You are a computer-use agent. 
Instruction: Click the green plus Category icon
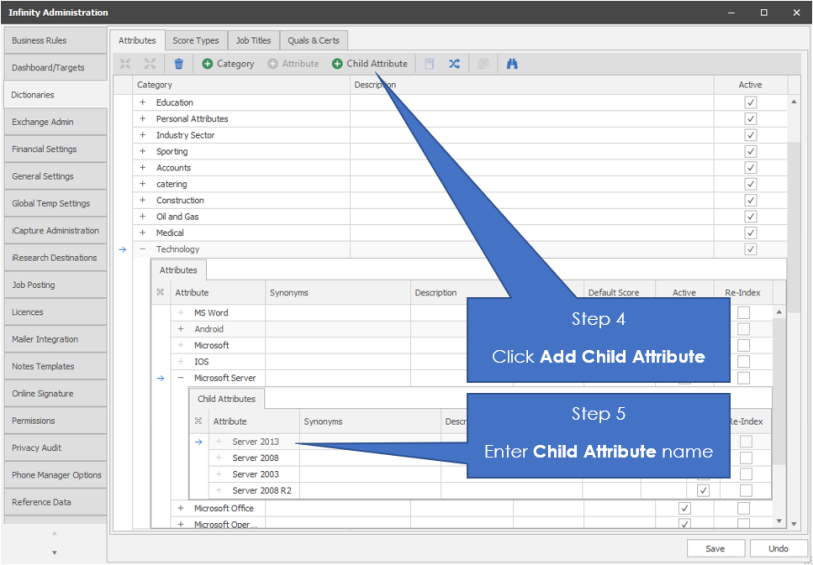click(207, 64)
